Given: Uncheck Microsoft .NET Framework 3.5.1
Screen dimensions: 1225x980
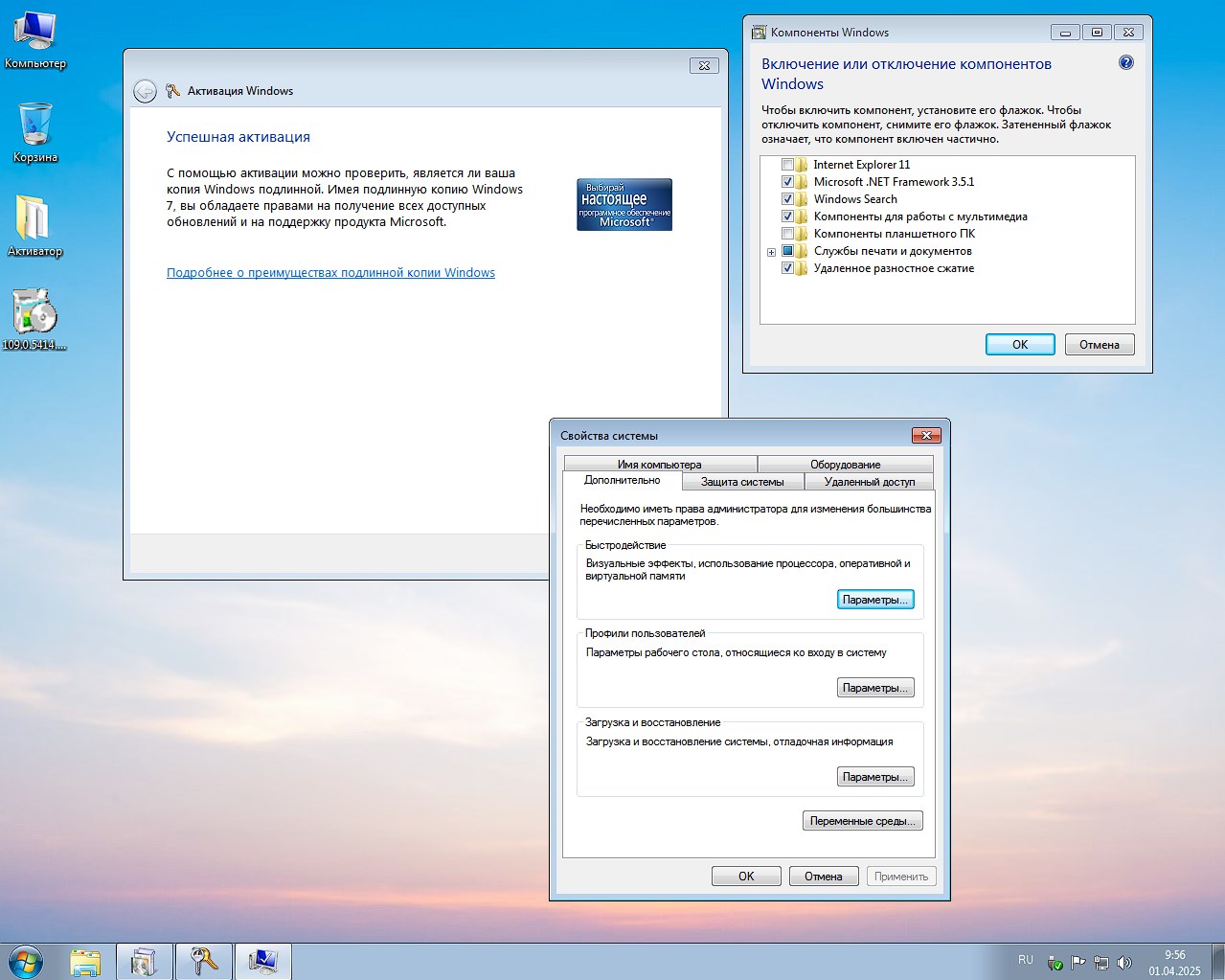Looking at the screenshot, I should pos(787,182).
